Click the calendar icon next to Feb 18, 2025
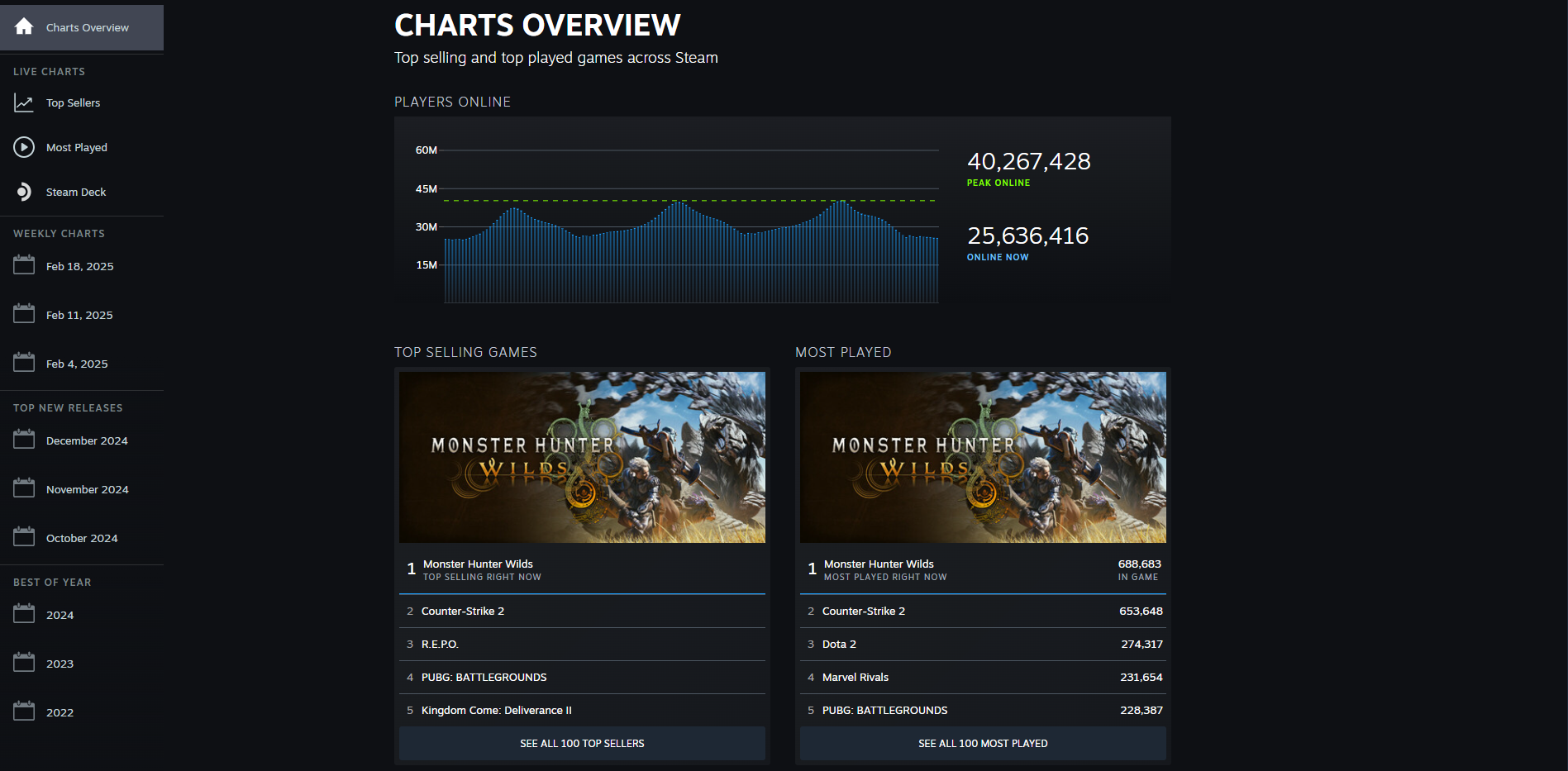The width and height of the screenshot is (1568, 771). [24, 265]
